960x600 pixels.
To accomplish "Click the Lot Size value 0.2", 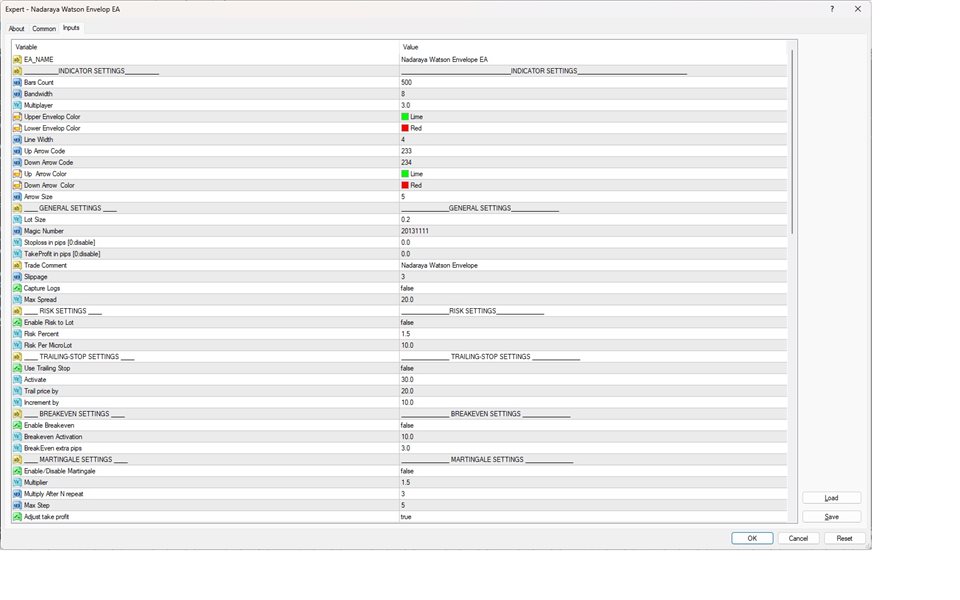I will (x=405, y=219).
